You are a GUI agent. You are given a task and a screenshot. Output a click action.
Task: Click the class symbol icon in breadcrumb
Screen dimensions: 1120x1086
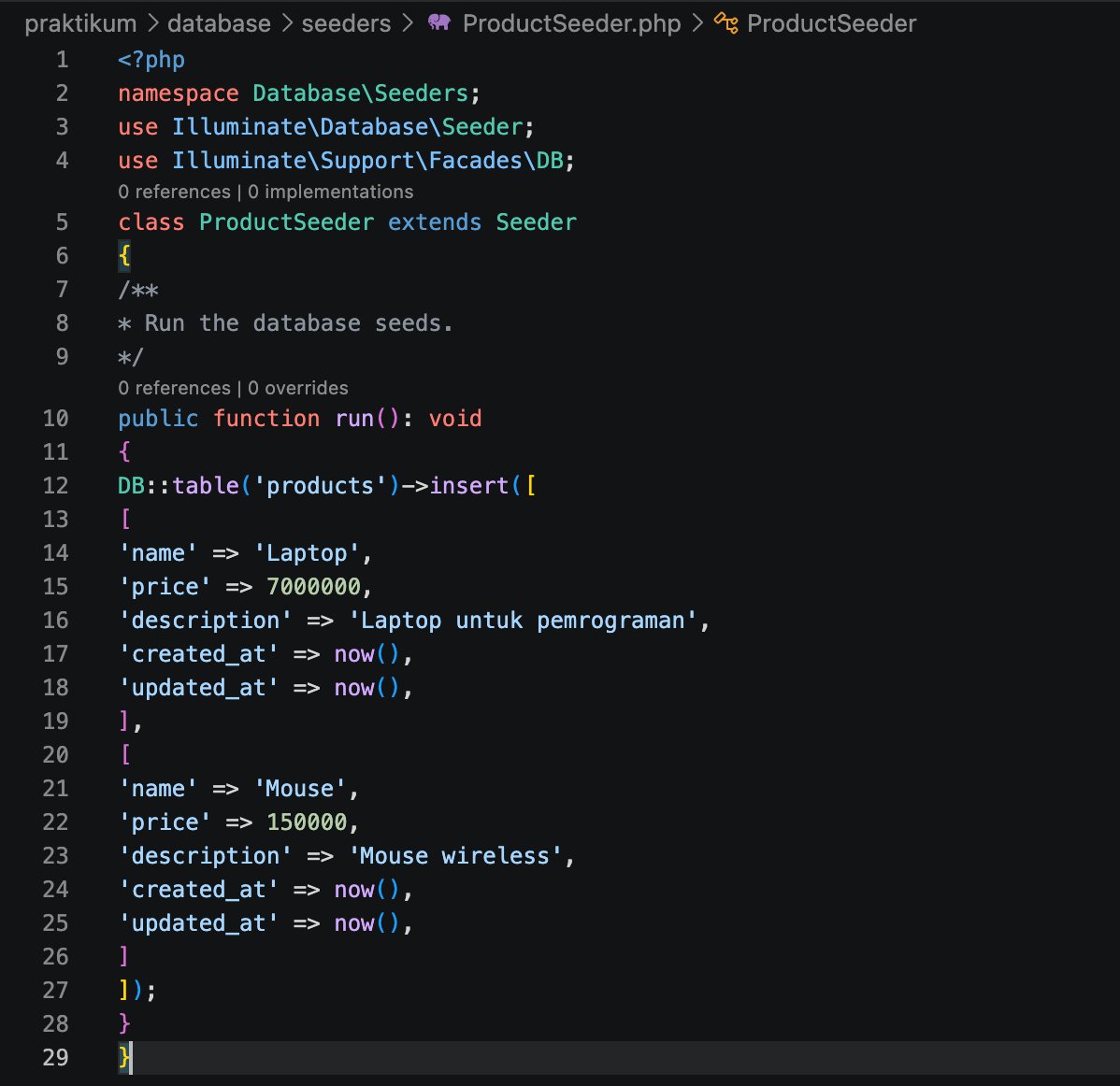click(x=725, y=22)
